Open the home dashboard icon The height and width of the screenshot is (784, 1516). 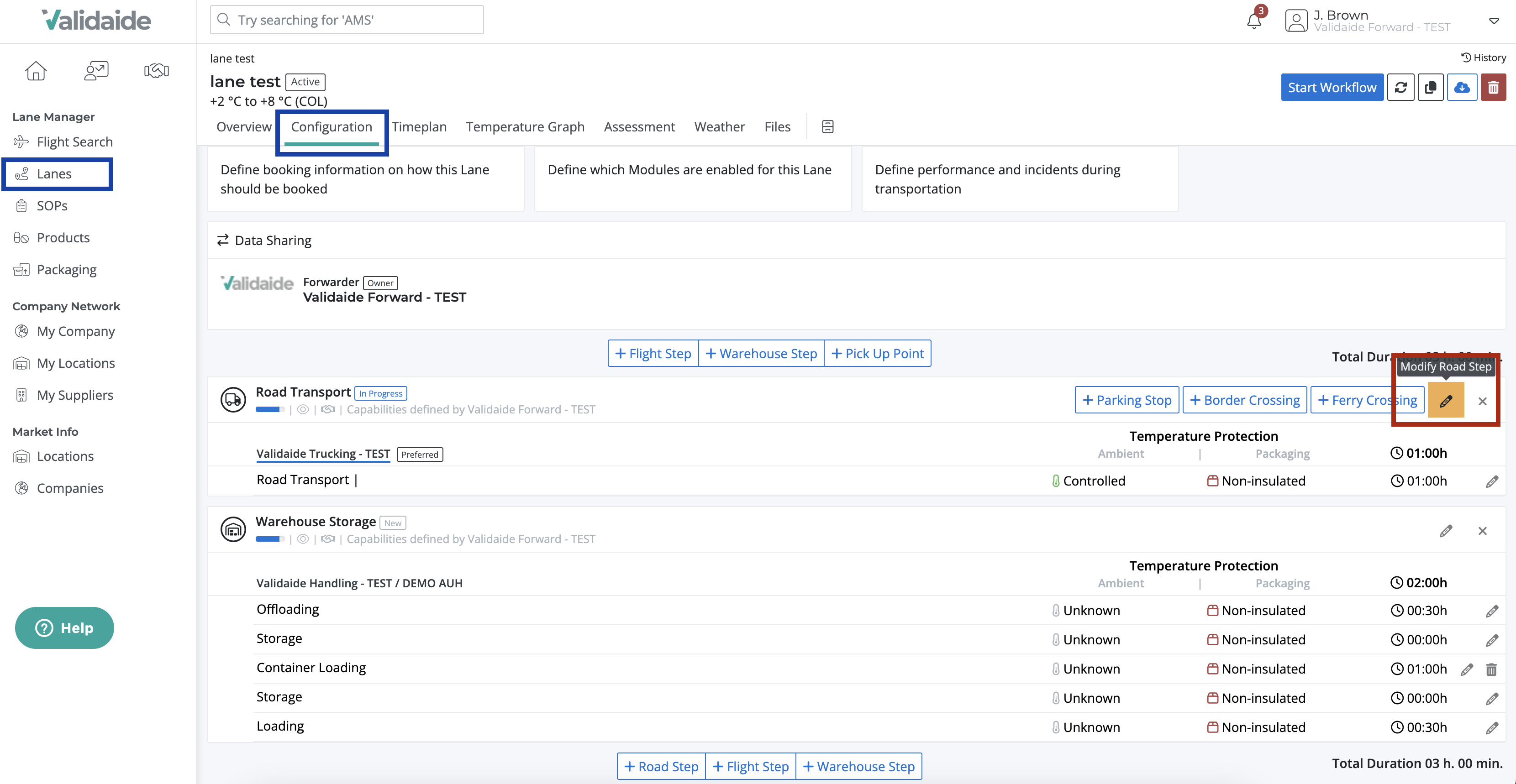click(x=36, y=71)
